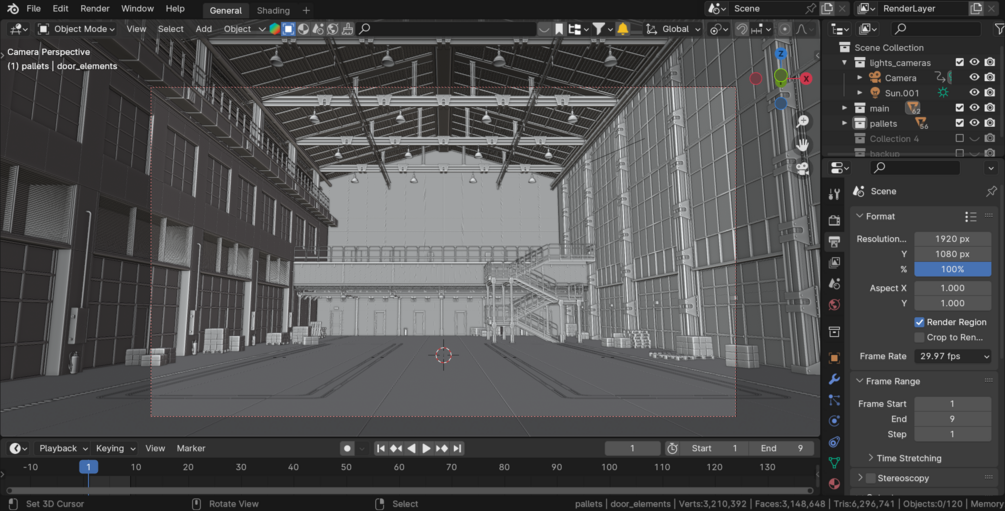Uncheck the main collection checkbox

pyautogui.click(x=959, y=108)
